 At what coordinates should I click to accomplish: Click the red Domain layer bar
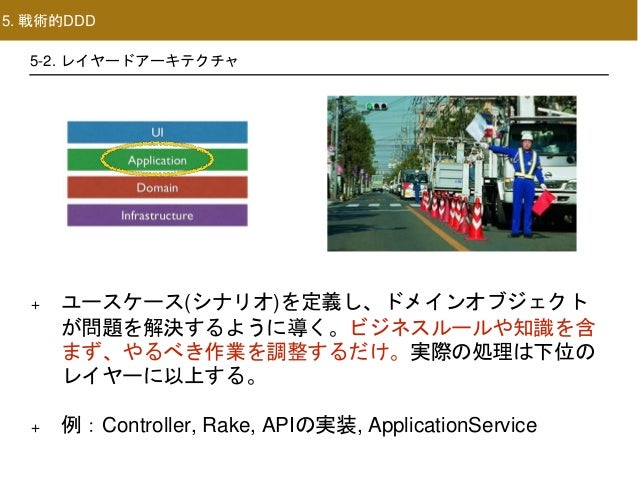point(157,187)
